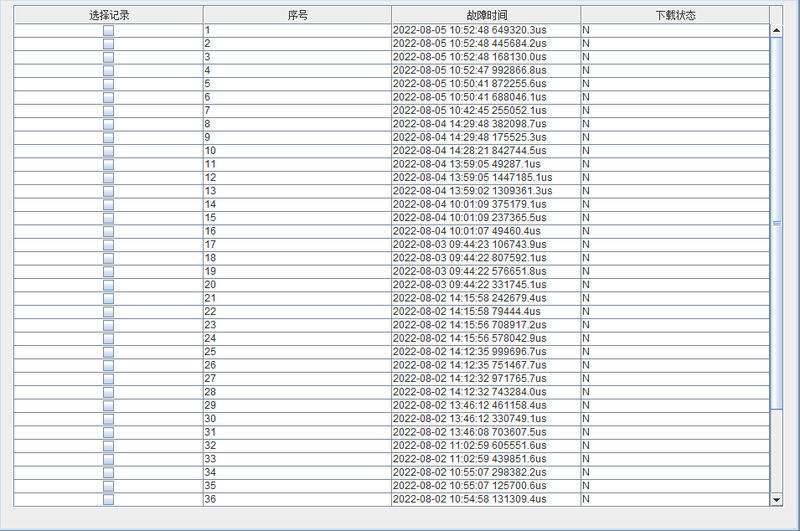Click download status N in row 1
Screen dimensions: 800x531
[x=675, y=30]
